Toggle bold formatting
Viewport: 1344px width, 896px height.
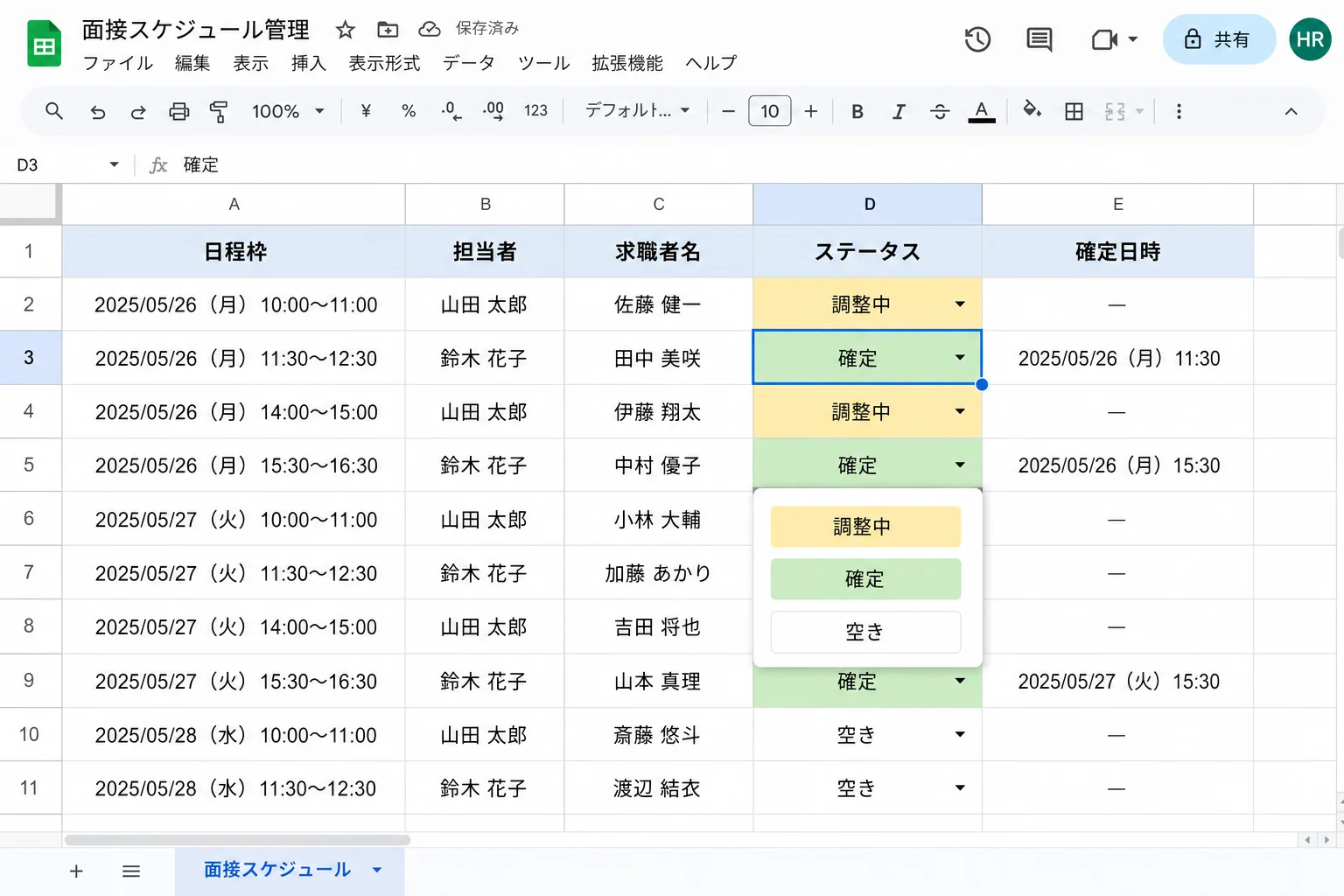point(857,111)
